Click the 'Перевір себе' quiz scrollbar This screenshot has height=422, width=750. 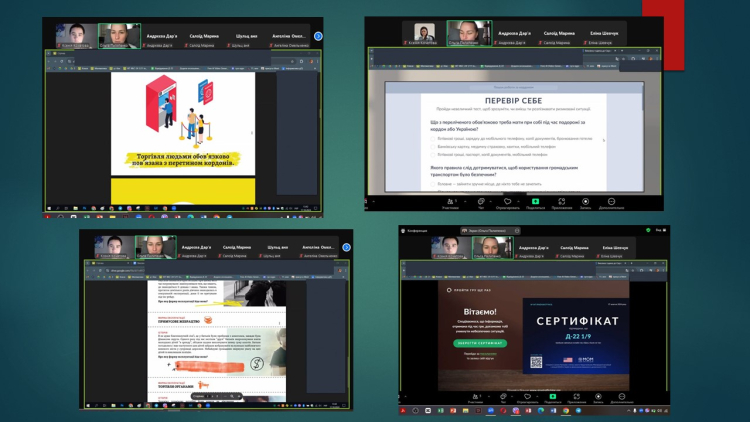(x=642, y=100)
